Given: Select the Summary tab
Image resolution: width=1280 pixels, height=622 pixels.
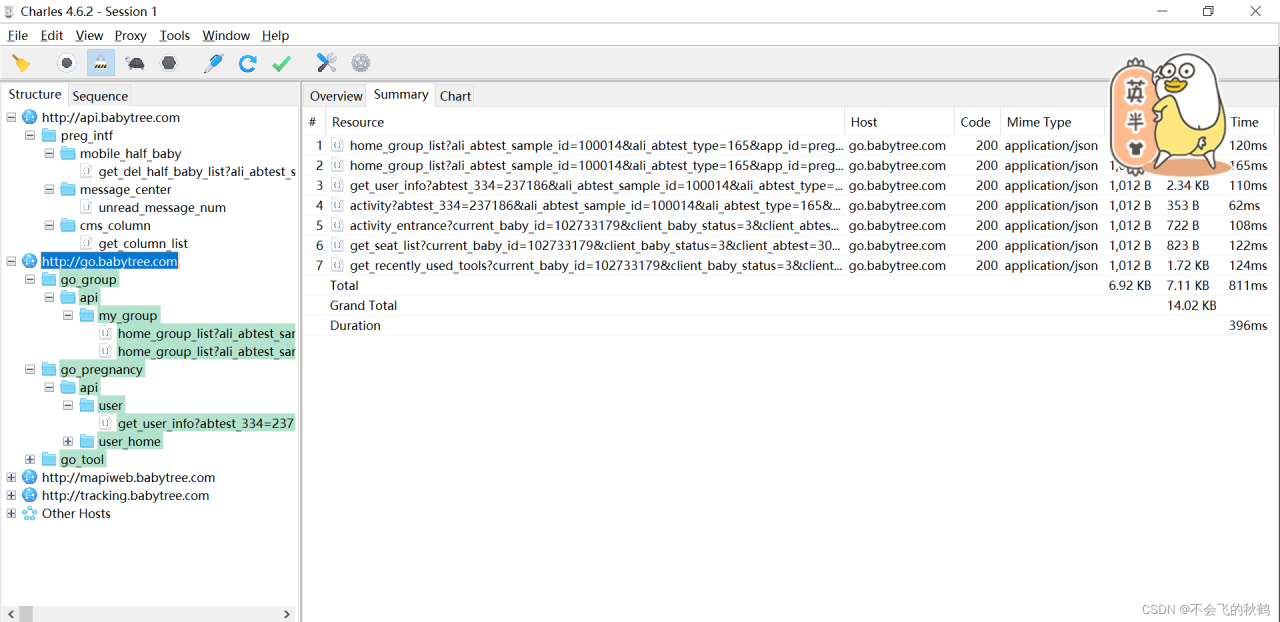Looking at the screenshot, I should (x=401, y=94).
